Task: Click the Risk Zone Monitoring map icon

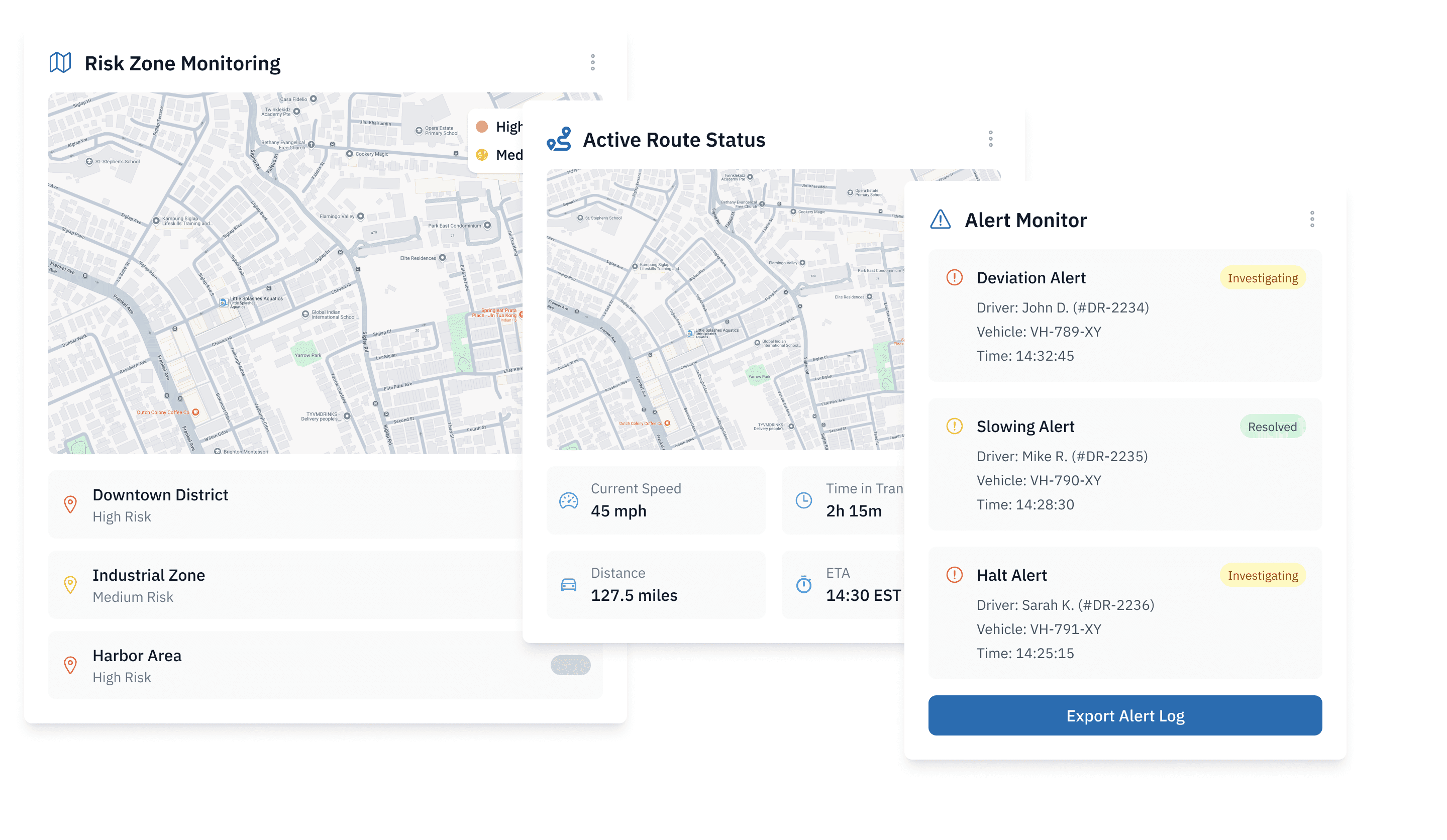Action: coord(60,63)
